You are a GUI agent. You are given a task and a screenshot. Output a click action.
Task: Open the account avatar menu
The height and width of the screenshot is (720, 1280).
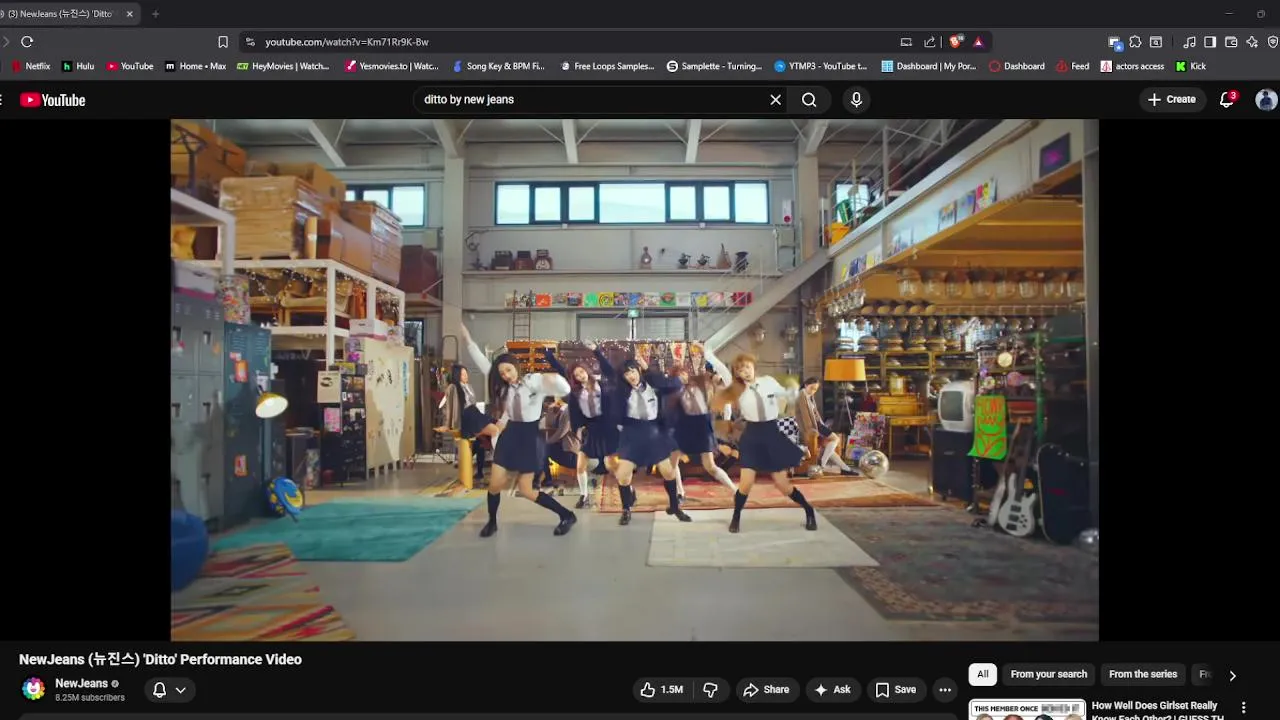click(x=1266, y=100)
